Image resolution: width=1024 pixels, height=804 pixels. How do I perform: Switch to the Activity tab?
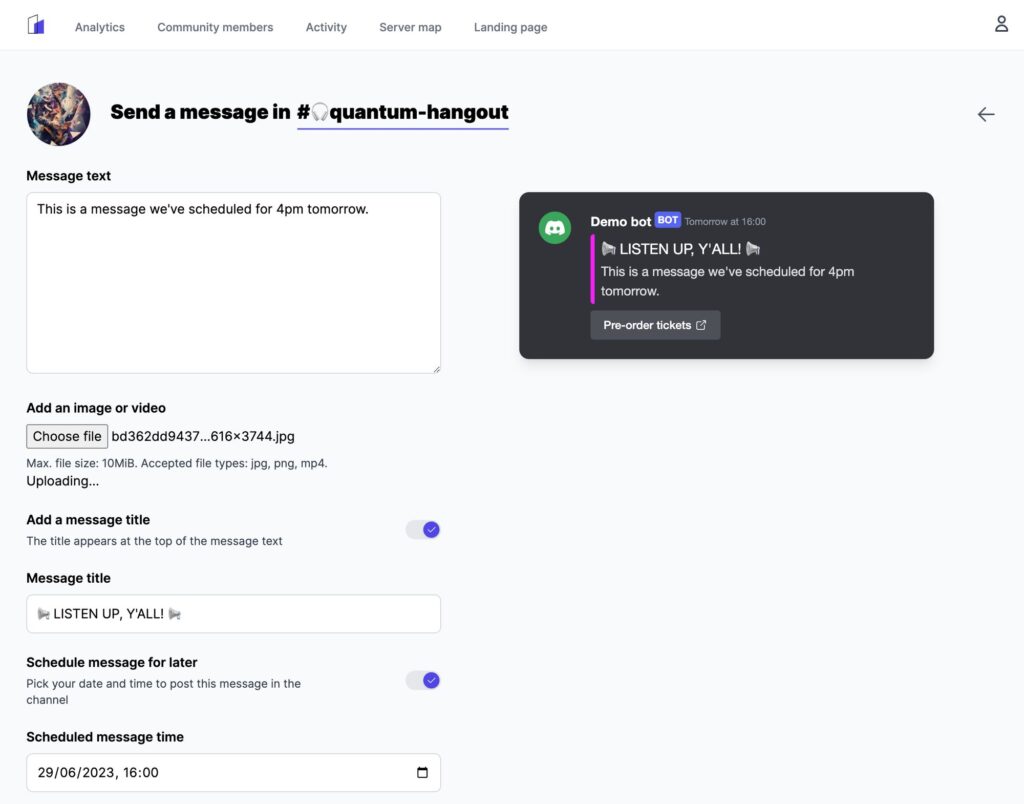point(326,27)
